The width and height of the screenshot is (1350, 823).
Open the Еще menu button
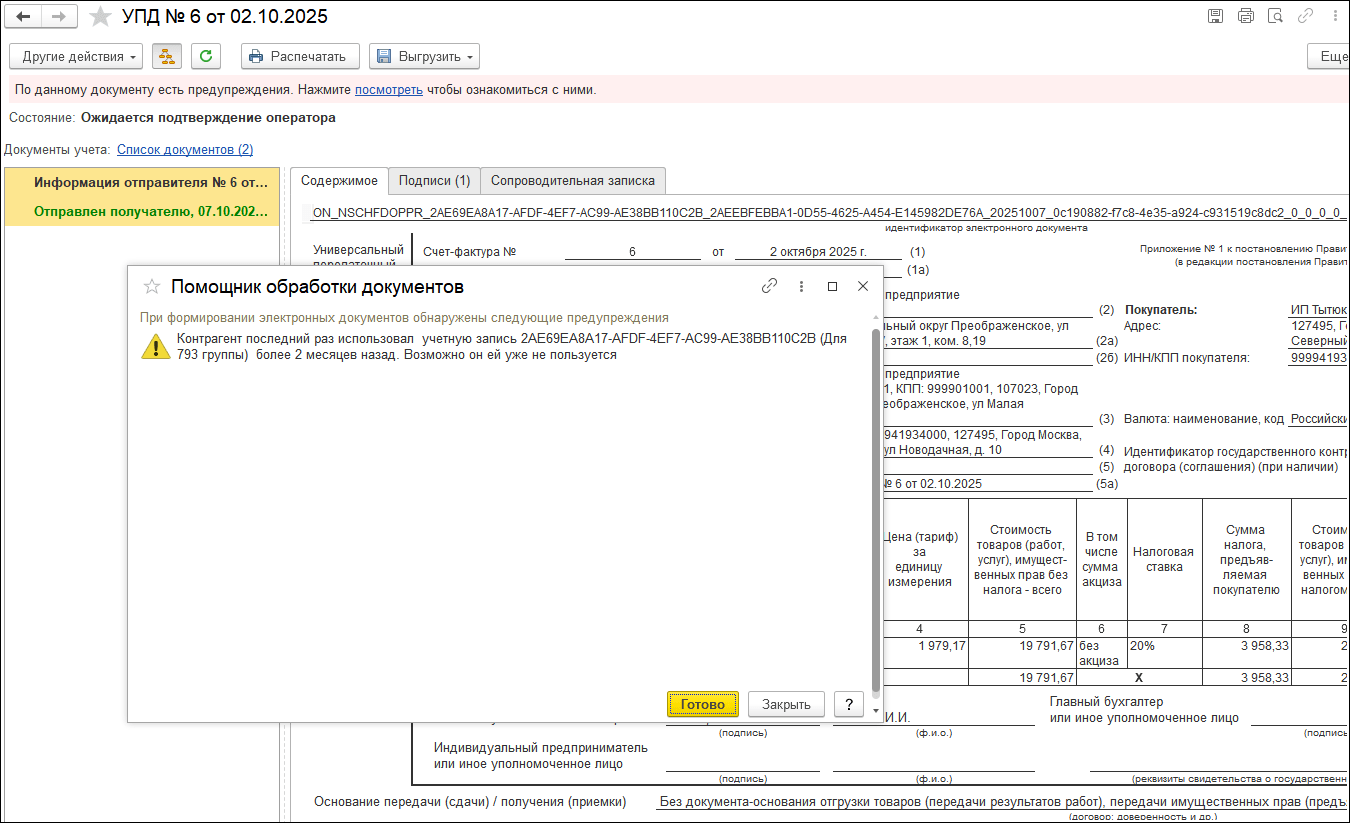coord(1332,57)
